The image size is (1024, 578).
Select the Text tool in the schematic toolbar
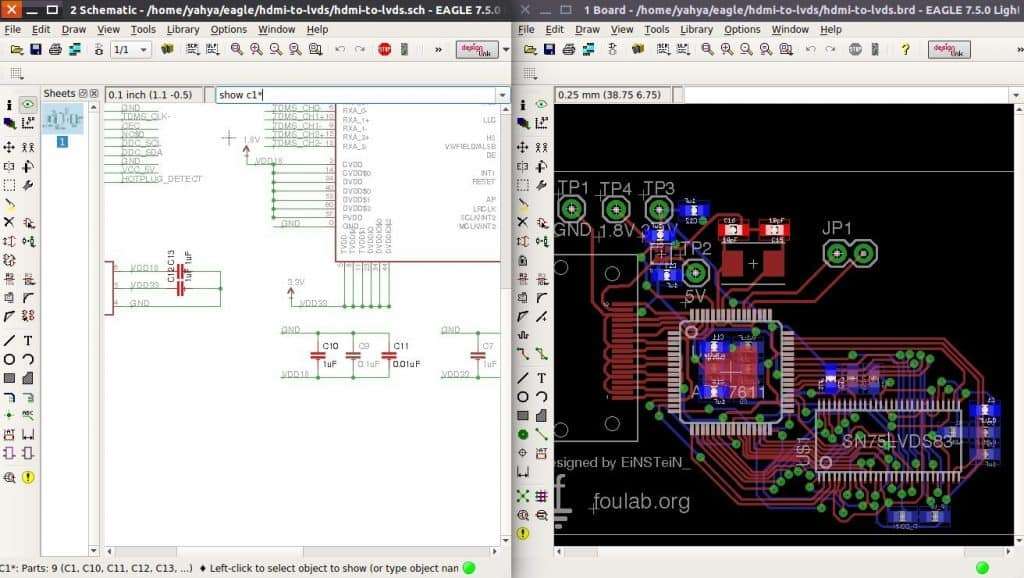click(27, 340)
